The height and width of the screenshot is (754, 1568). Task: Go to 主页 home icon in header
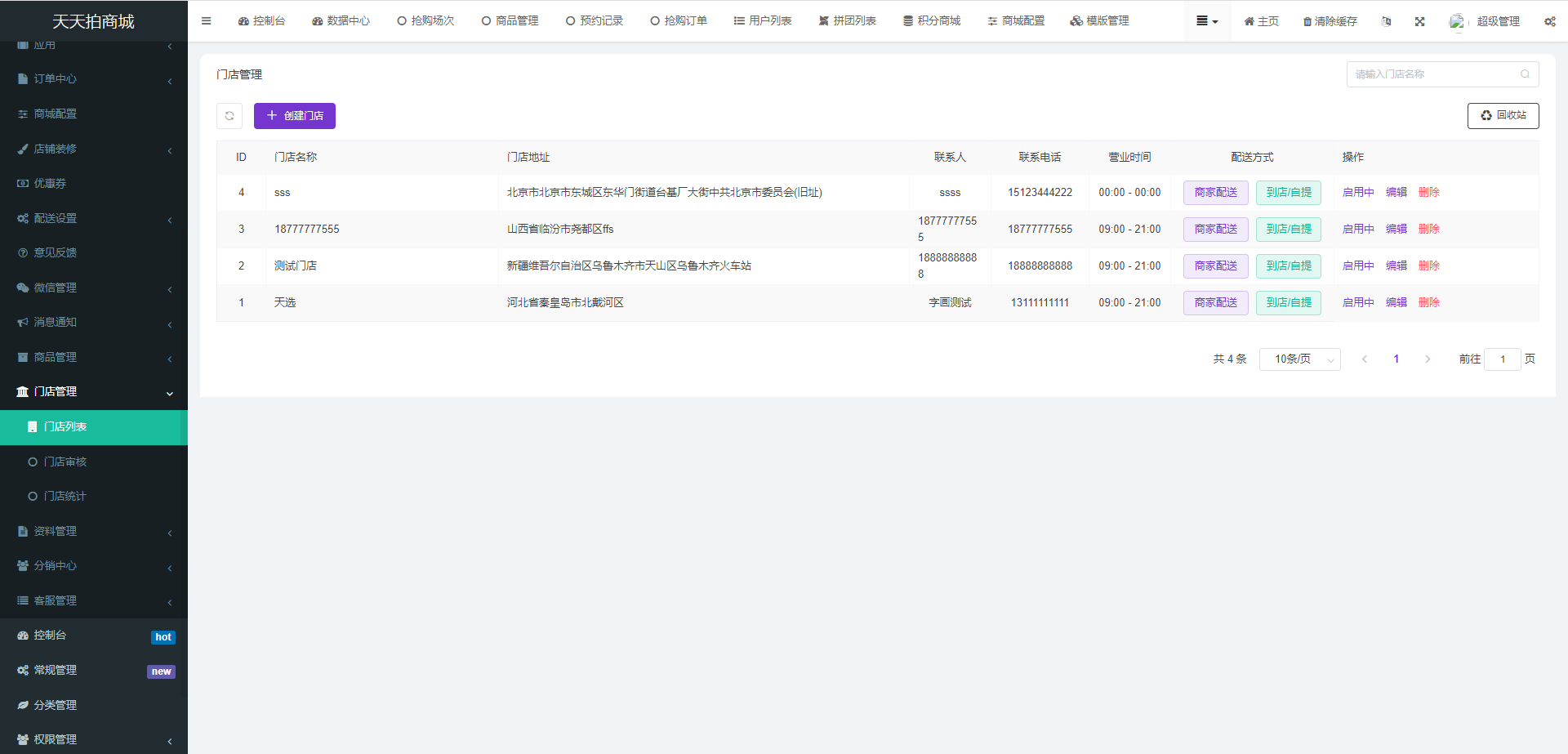[x=1261, y=21]
